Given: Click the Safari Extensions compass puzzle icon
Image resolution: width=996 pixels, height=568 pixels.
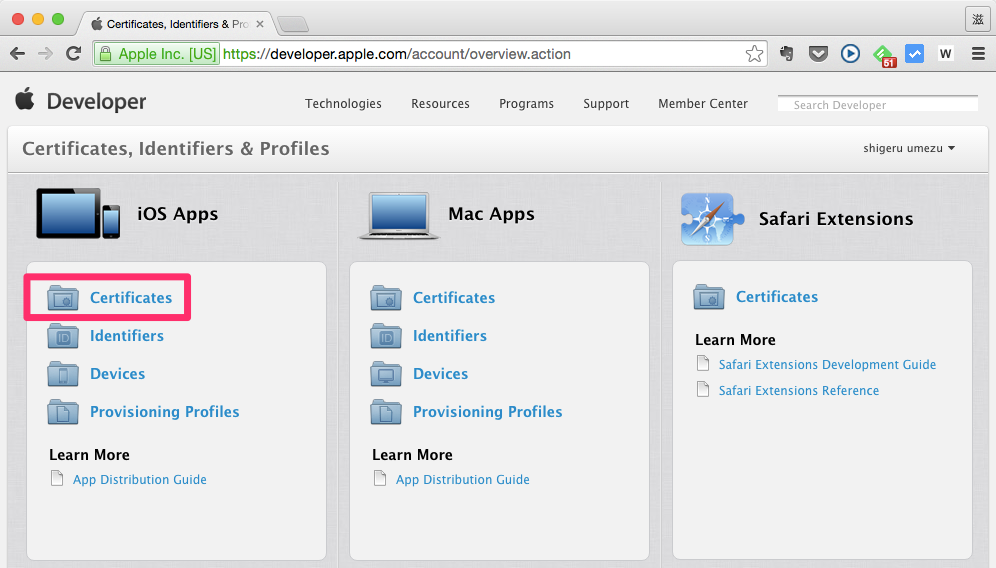Looking at the screenshot, I should point(713,219).
